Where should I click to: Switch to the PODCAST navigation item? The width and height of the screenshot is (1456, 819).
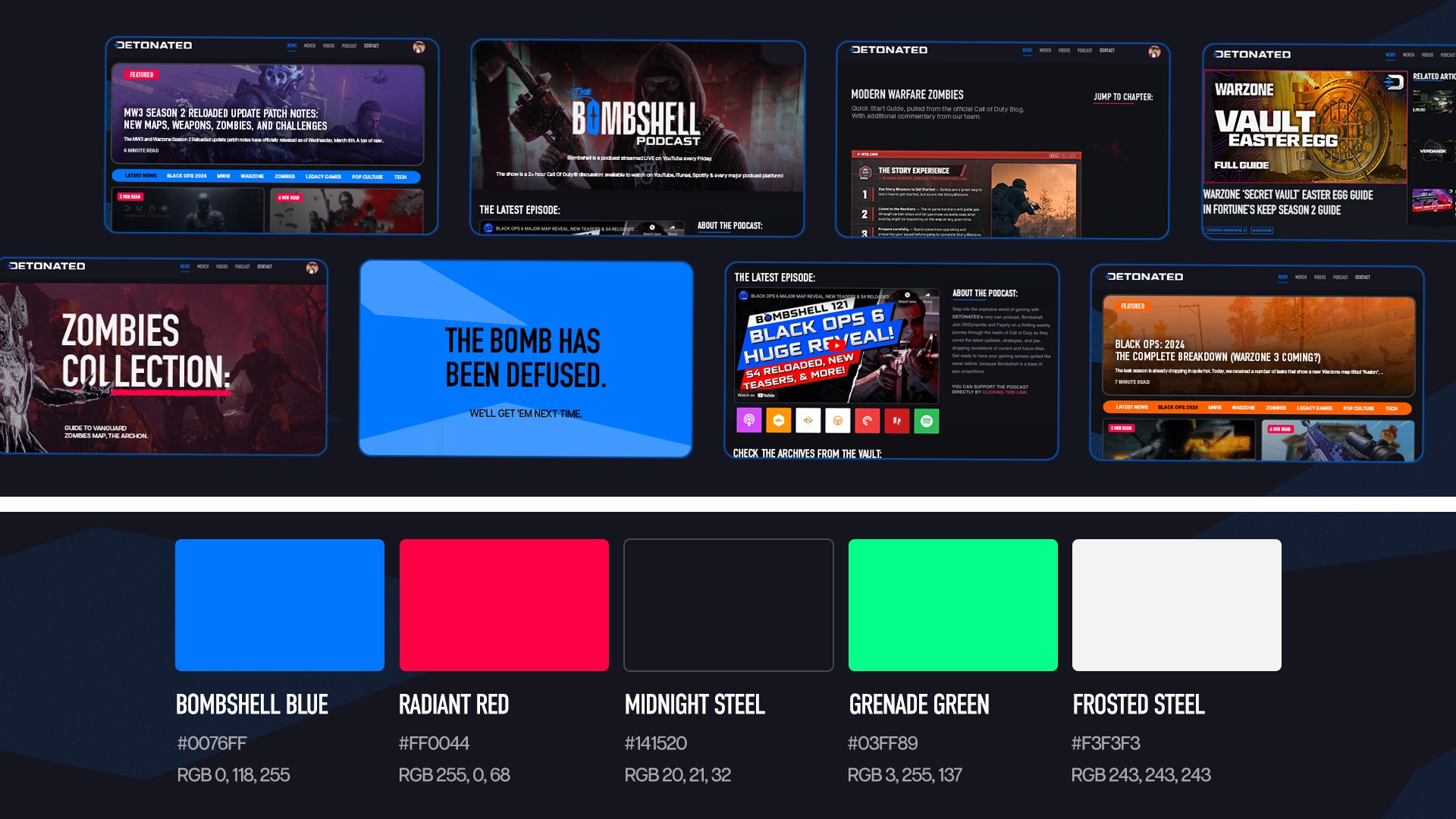pos(349,45)
